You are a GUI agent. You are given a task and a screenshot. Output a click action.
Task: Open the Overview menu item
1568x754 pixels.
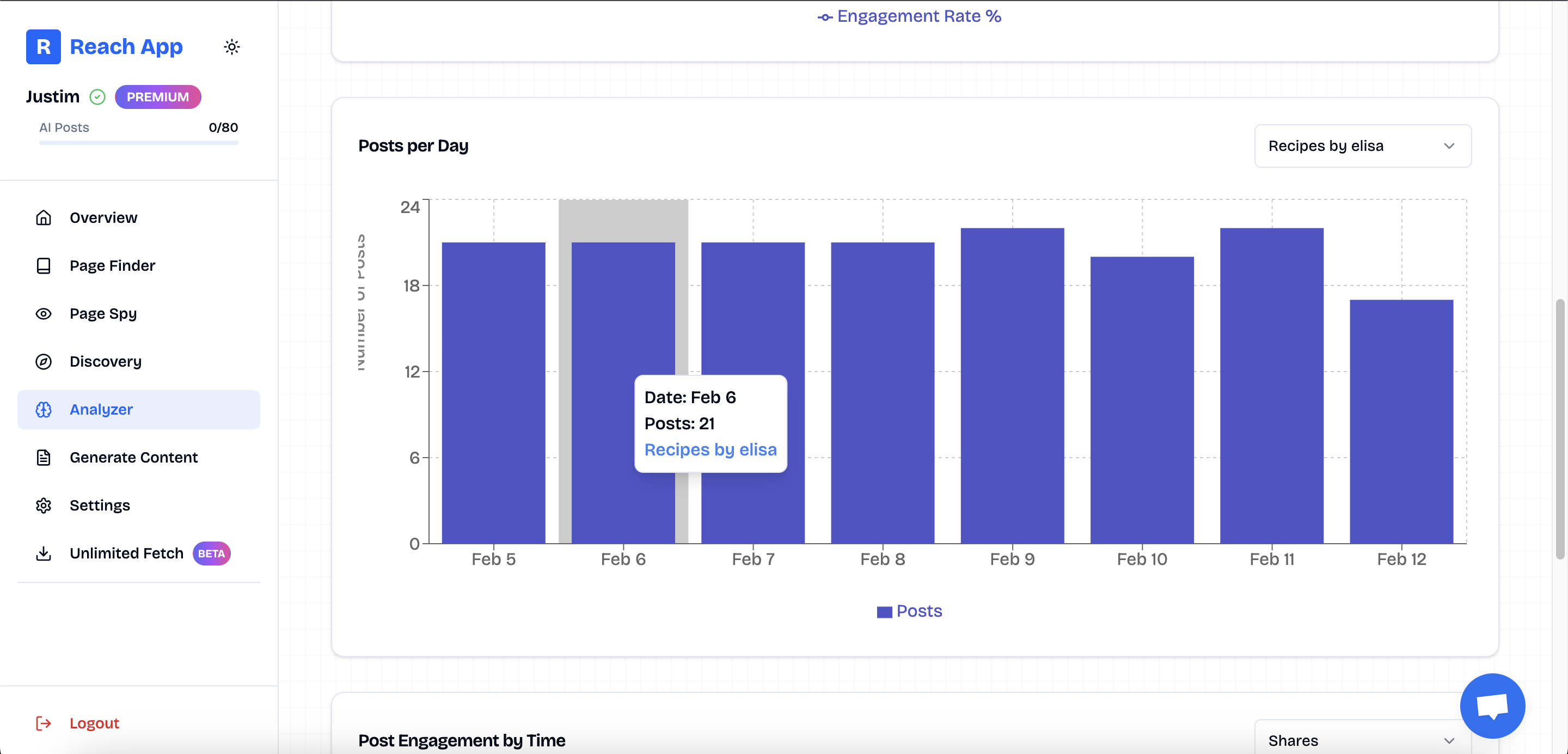(139, 217)
